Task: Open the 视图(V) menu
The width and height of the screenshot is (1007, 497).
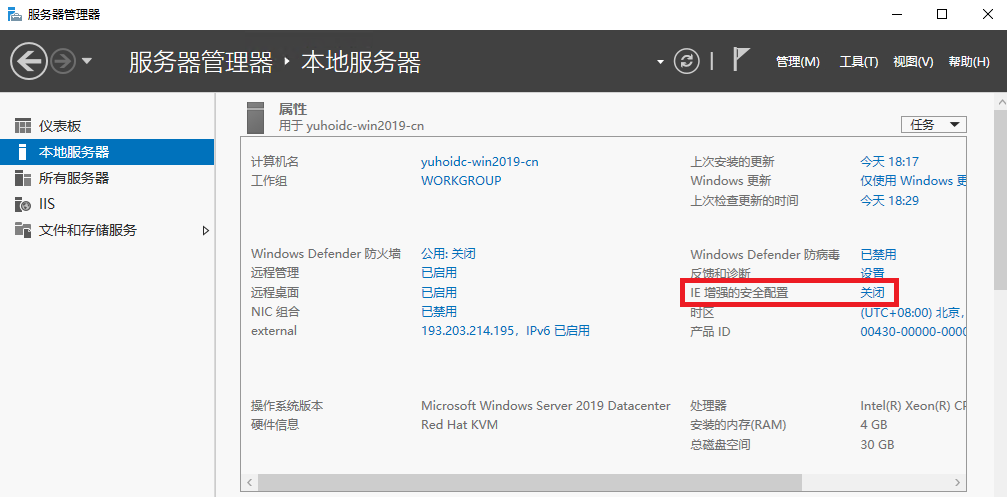Action: click(912, 62)
